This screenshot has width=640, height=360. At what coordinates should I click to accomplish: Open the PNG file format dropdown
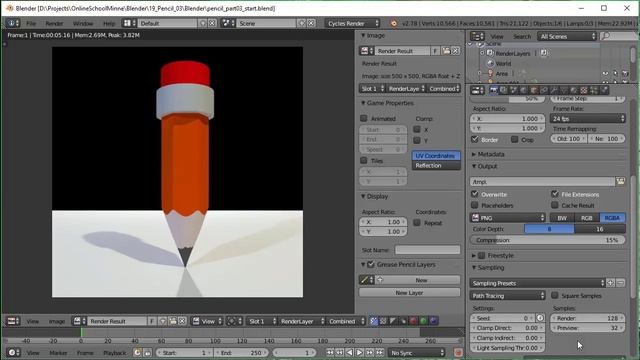508,218
